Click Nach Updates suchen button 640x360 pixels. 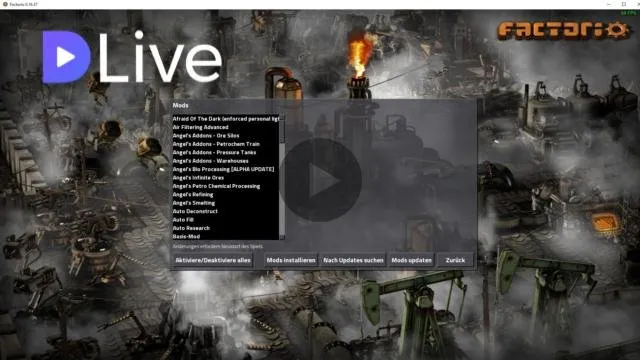[x=353, y=260]
